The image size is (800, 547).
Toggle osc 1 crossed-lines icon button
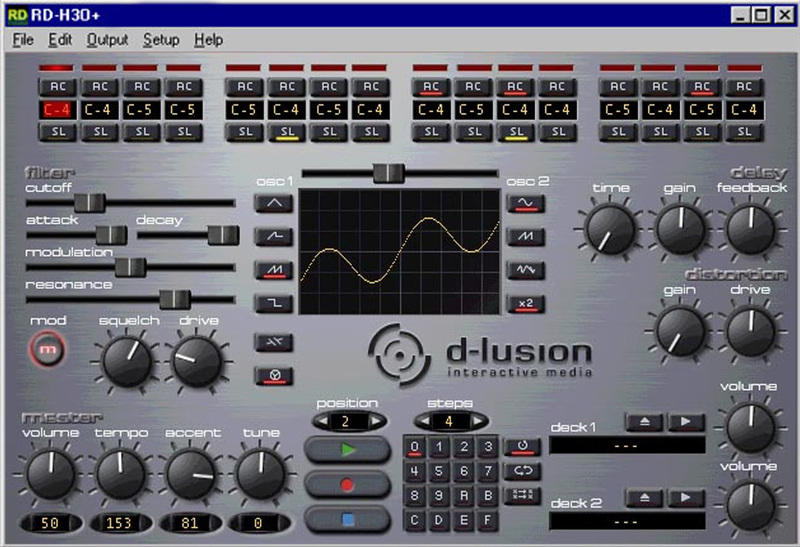tap(274, 342)
